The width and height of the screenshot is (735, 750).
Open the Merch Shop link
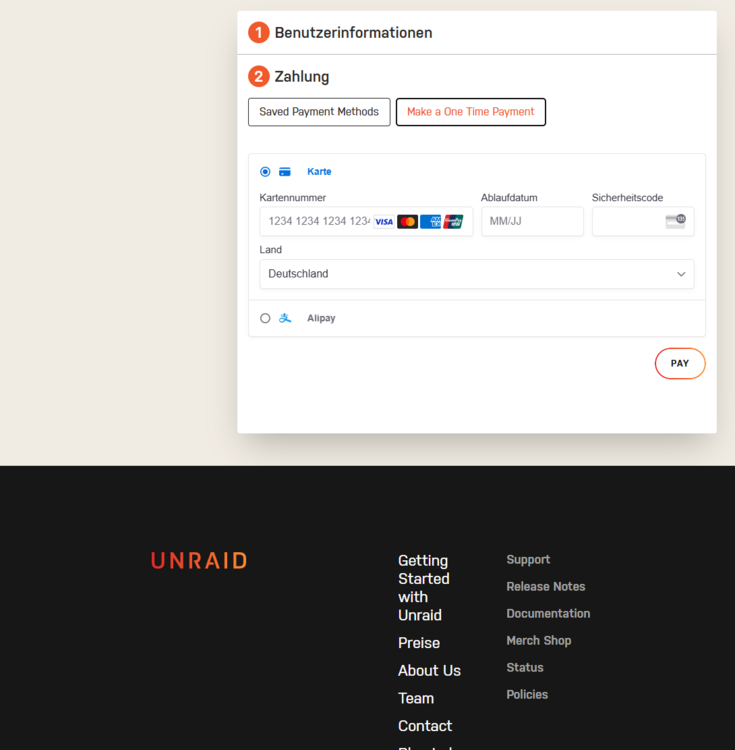539,640
